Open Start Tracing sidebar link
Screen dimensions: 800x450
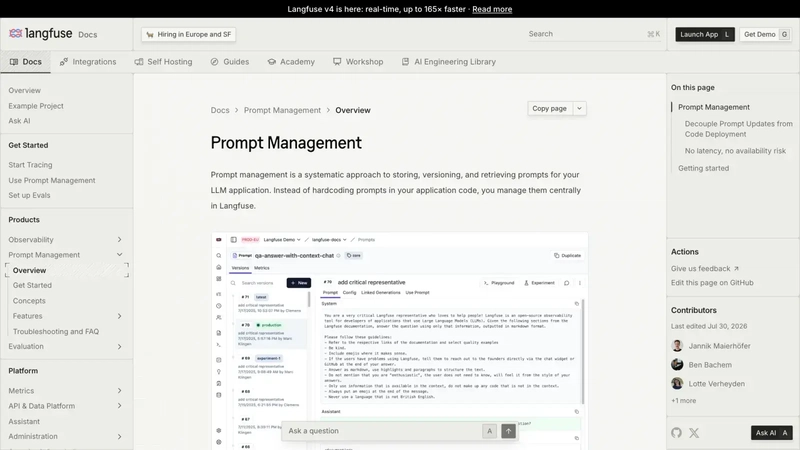[x=30, y=165]
